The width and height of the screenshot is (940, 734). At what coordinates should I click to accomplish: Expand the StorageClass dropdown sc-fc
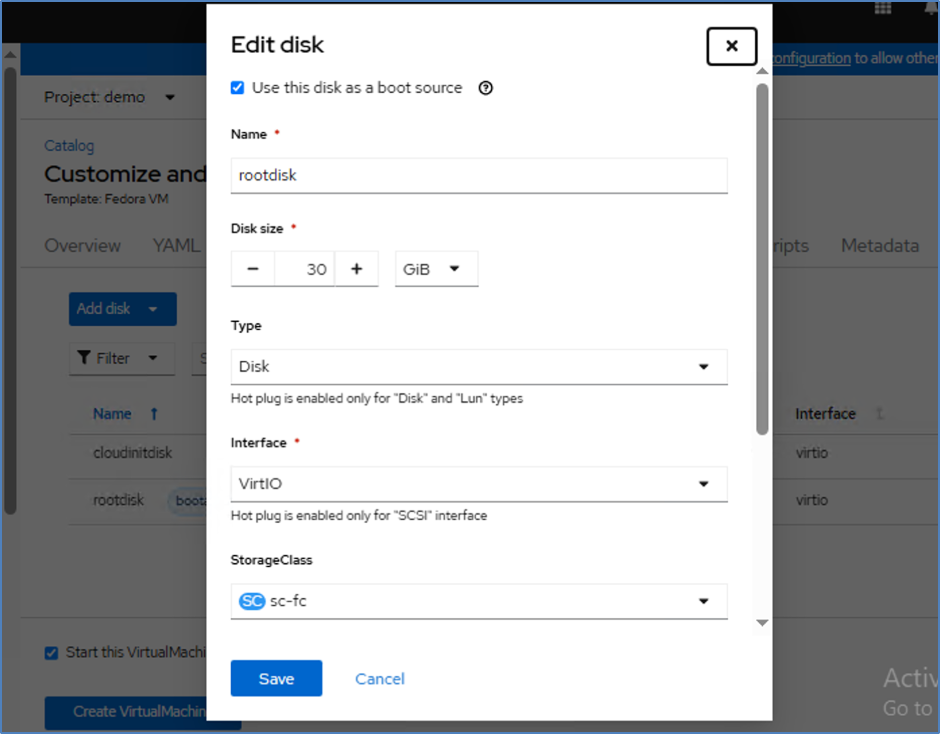(x=479, y=601)
